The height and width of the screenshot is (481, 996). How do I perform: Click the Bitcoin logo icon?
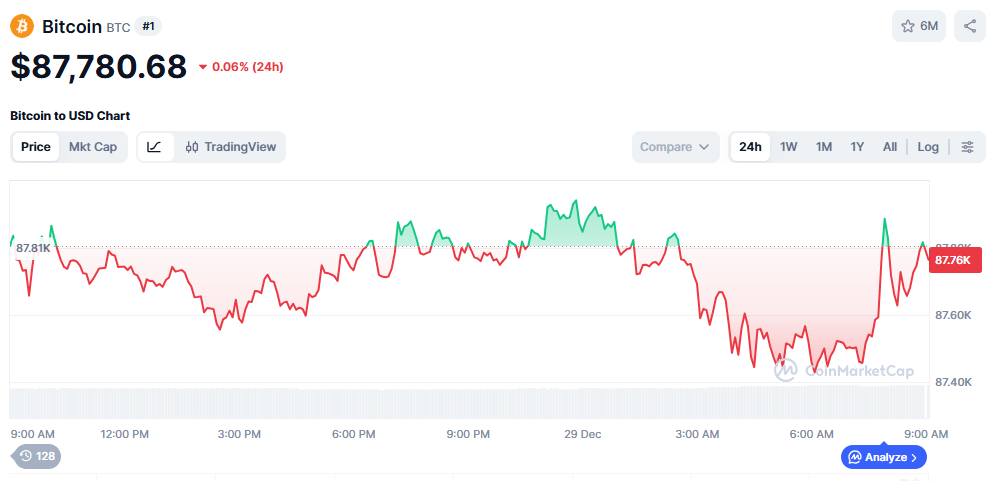click(22, 26)
